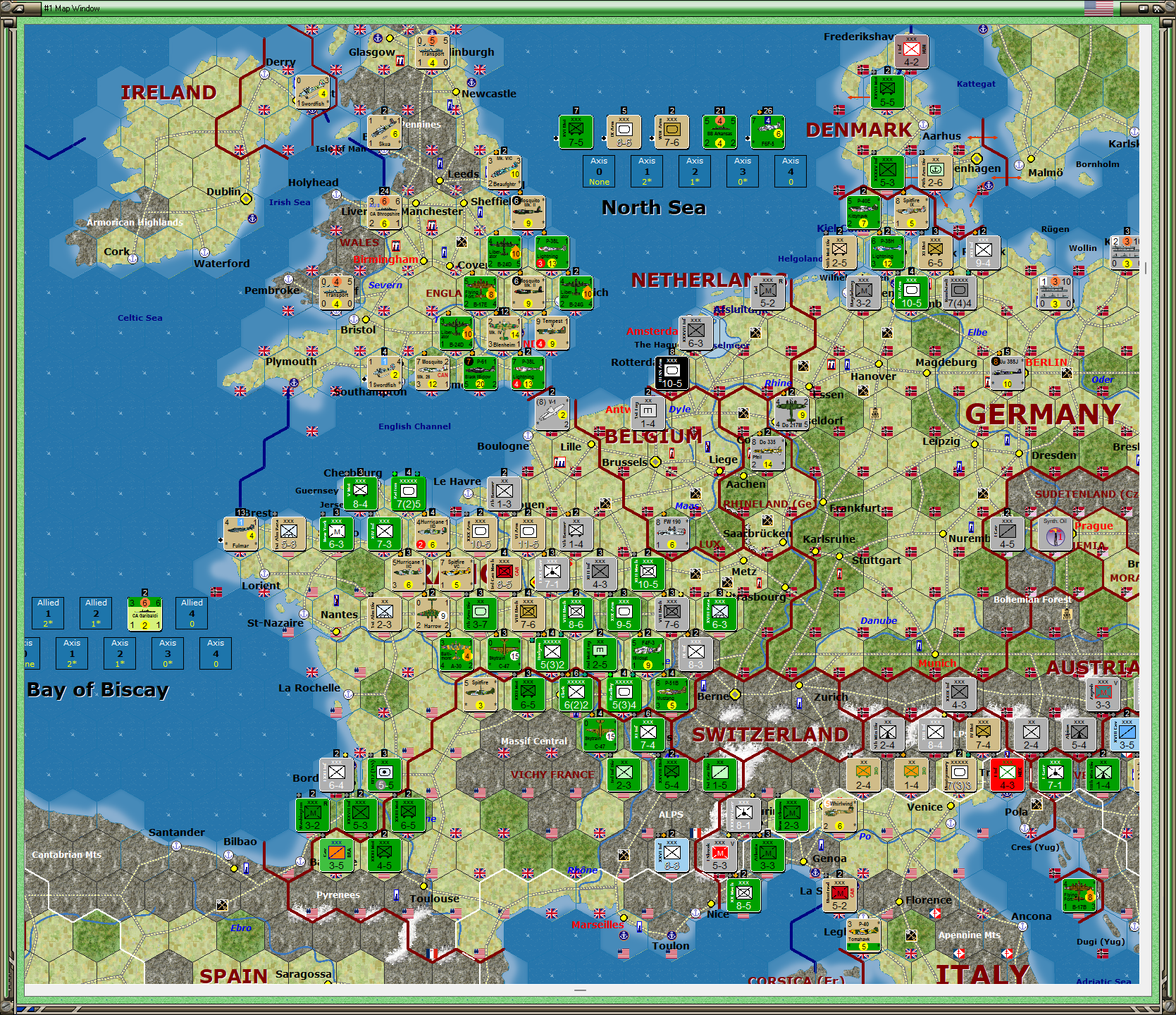The height and width of the screenshot is (1015, 1176).
Task: Select gray 6-4 infantry counter at Bordeaux
Action: point(336,775)
